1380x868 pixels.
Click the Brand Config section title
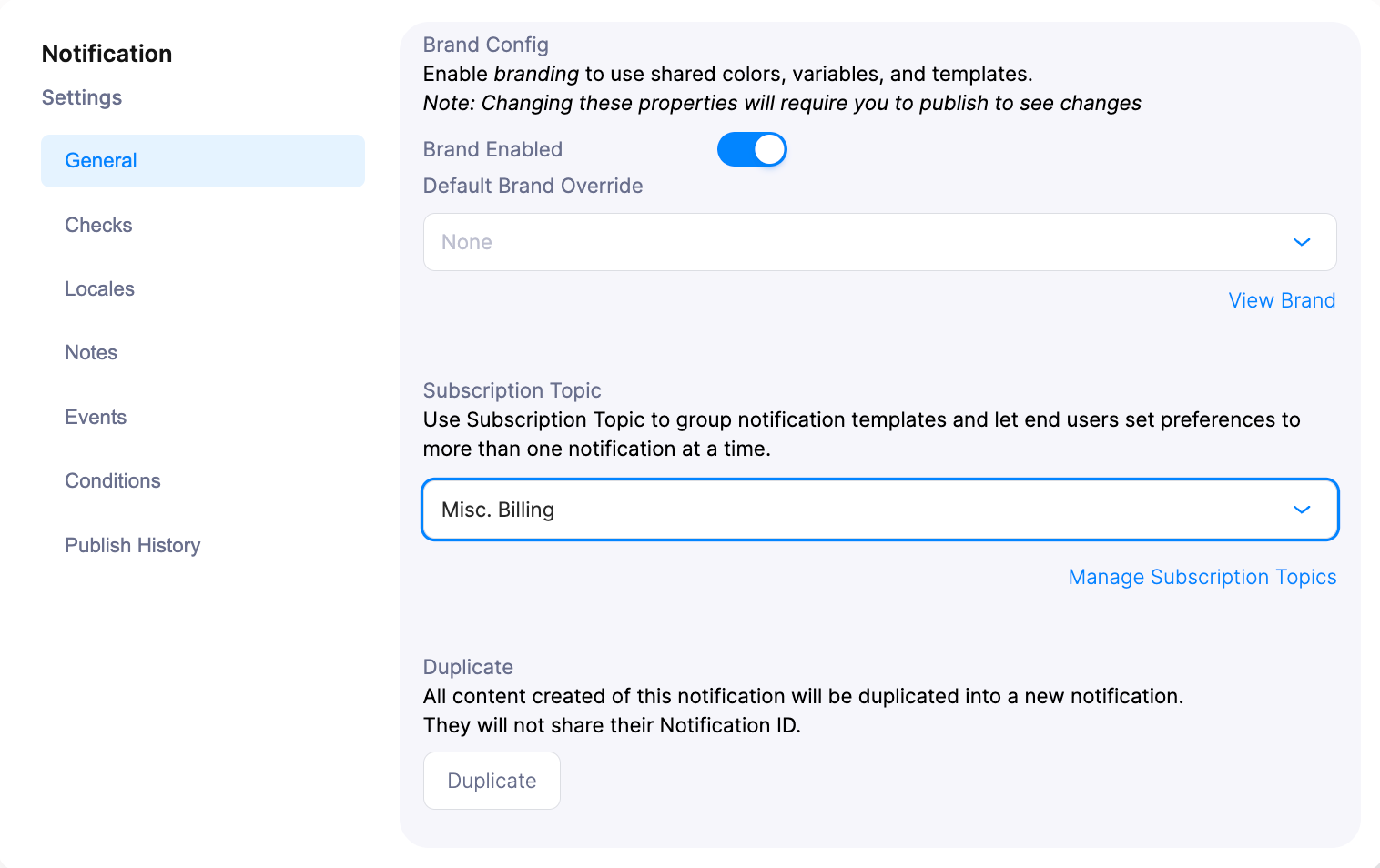(485, 44)
